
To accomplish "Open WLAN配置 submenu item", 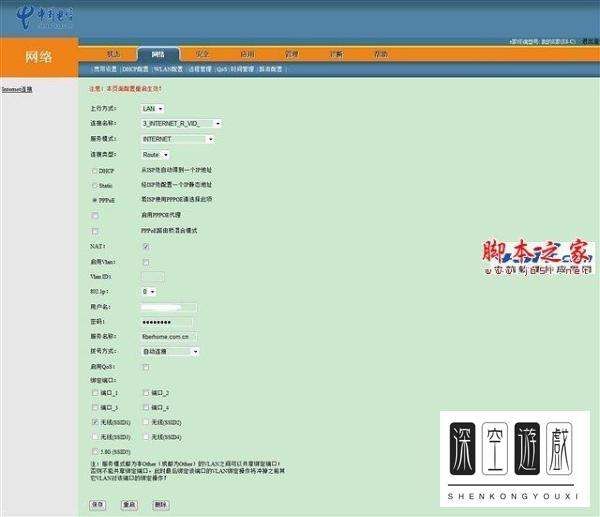I will pos(168,69).
